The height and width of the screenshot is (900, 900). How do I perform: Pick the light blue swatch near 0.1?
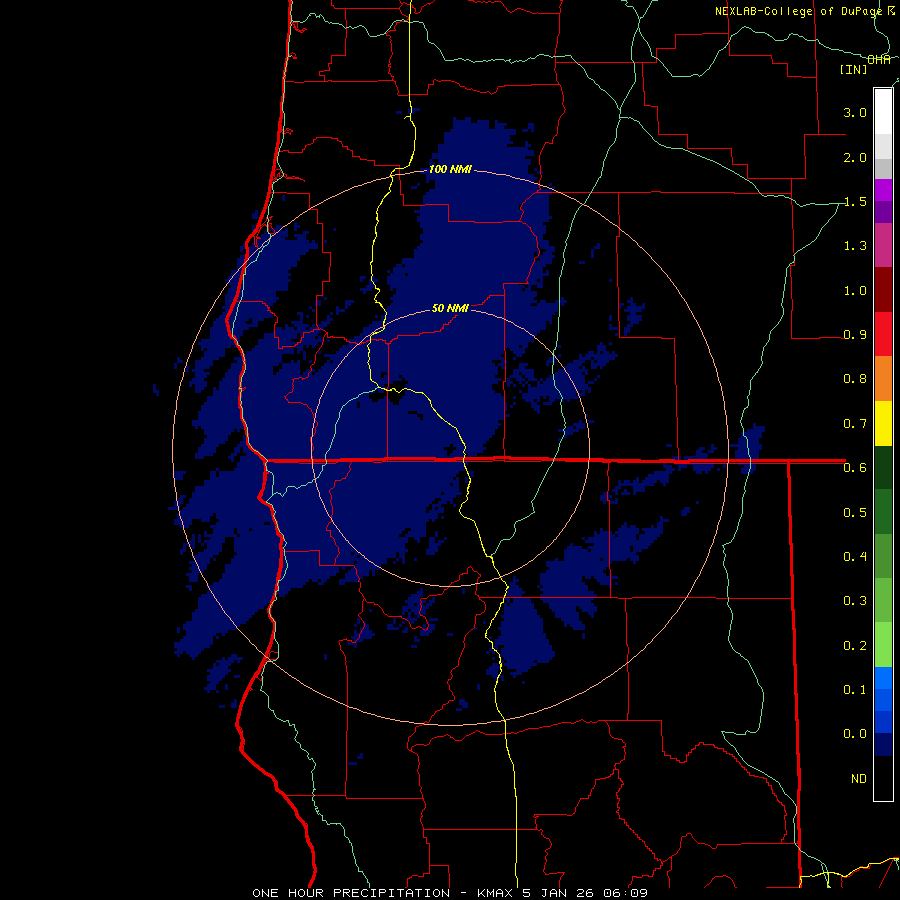883,678
